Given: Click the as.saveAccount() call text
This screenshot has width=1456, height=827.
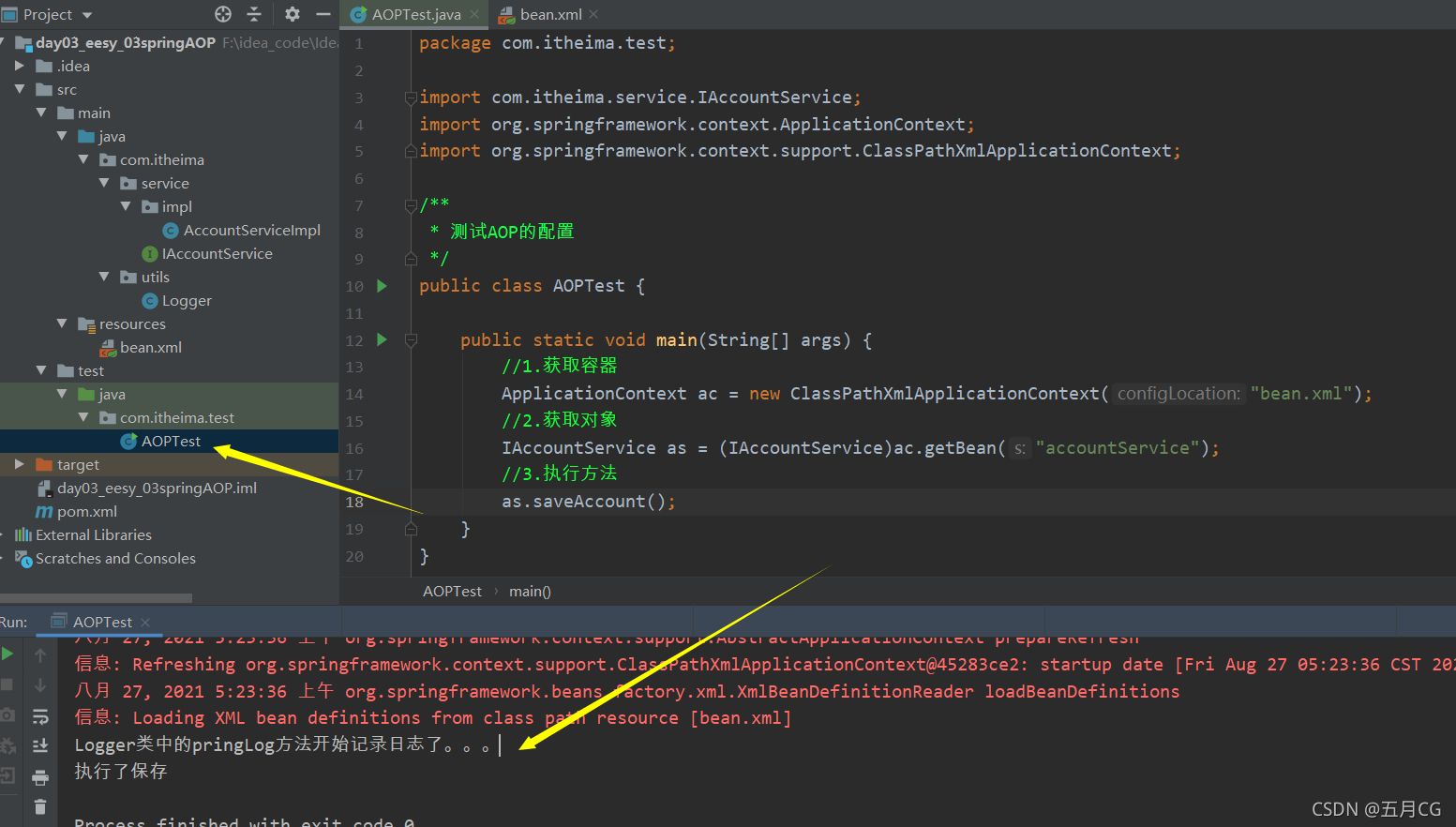Looking at the screenshot, I should (x=589, y=502).
